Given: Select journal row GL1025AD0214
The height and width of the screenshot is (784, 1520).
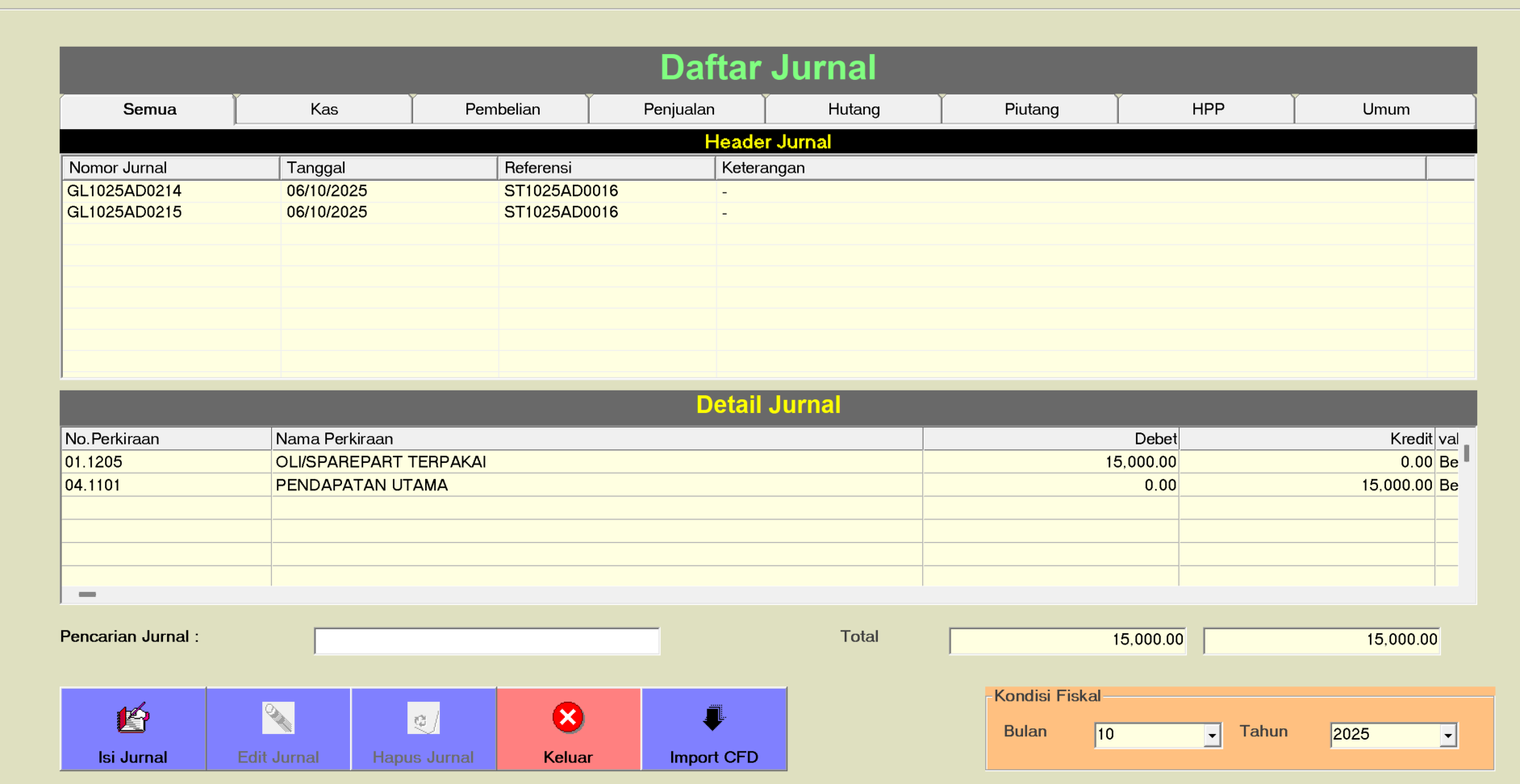Looking at the screenshot, I should [x=124, y=191].
